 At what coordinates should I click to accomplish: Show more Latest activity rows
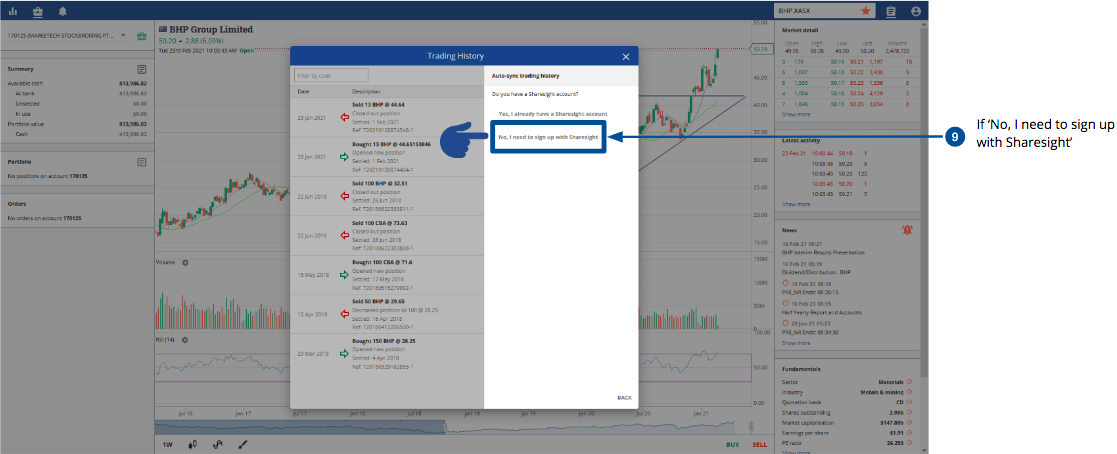pyautogui.click(x=796, y=204)
